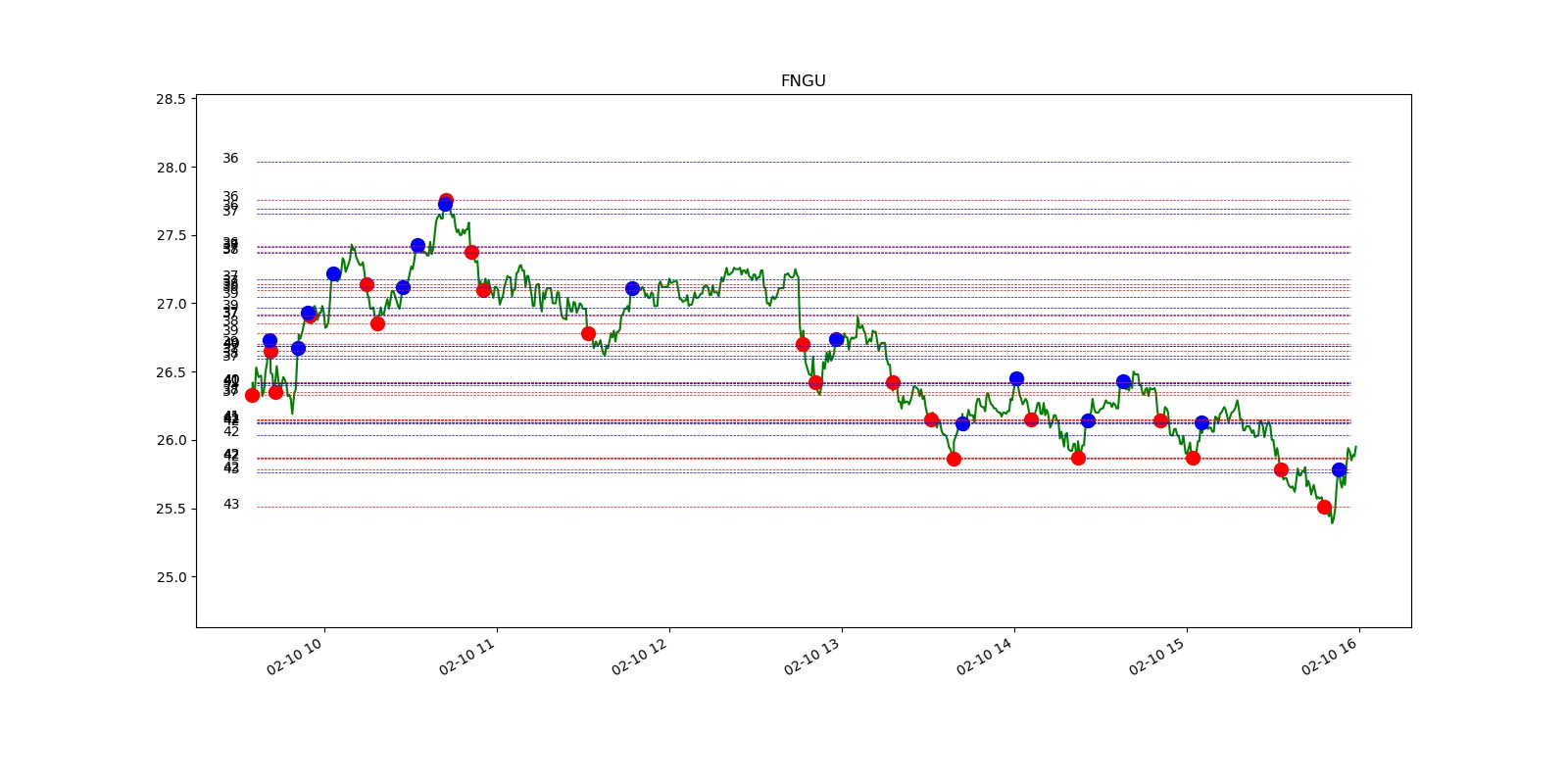Select the 26.0 y-axis tick label
Viewport: 1568px width, 784px height.
tap(171, 440)
